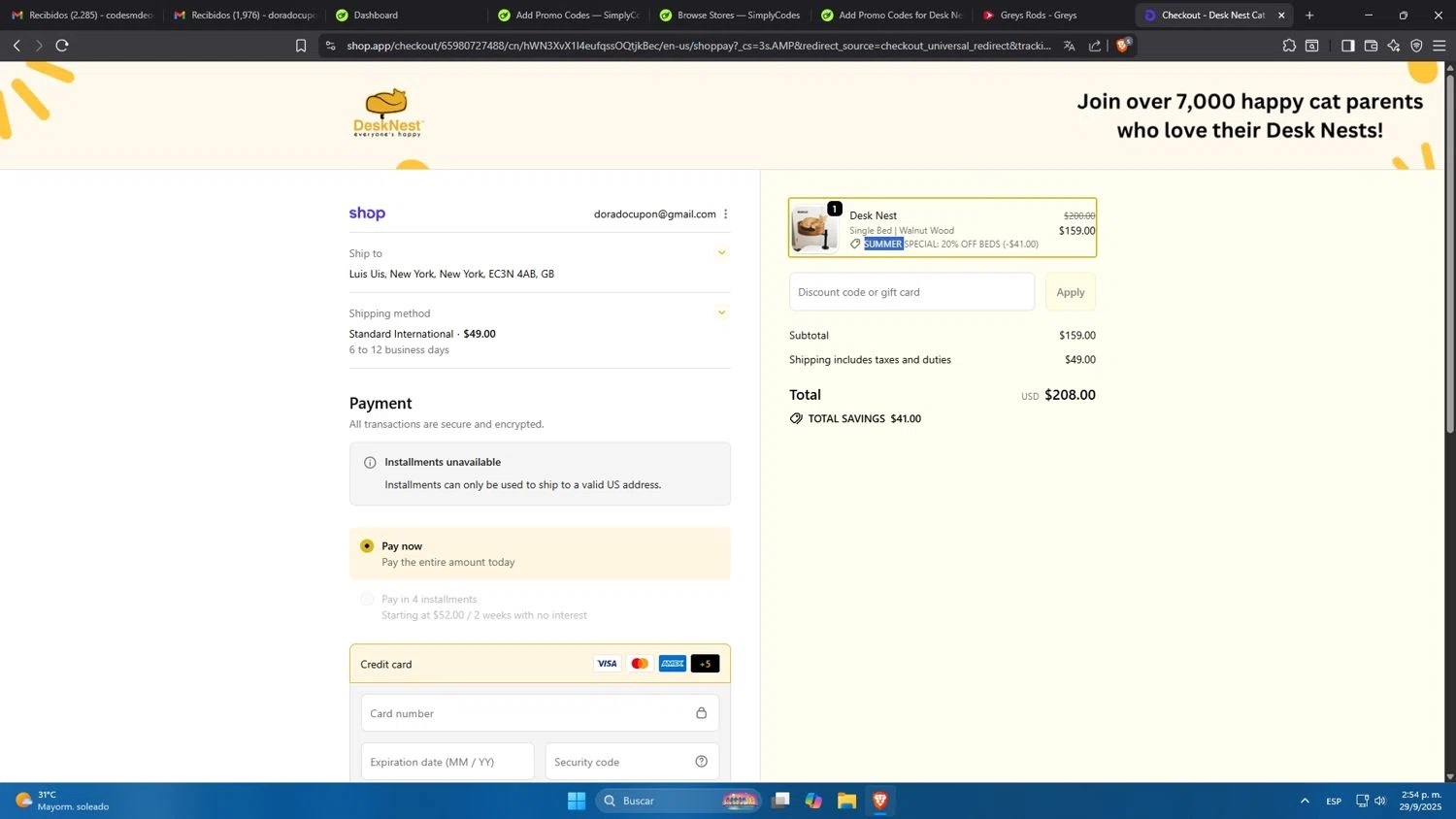Click the security code help icon
The width and height of the screenshot is (1456, 819).
coord(701,762)
